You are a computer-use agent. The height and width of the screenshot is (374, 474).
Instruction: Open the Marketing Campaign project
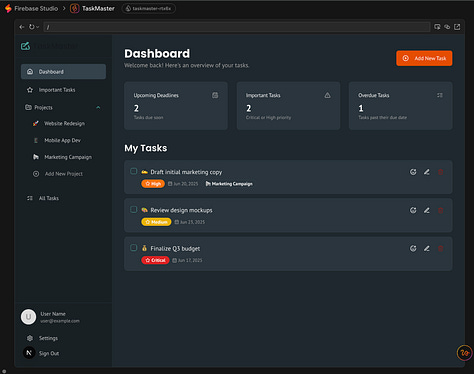[x=68, y=157]
